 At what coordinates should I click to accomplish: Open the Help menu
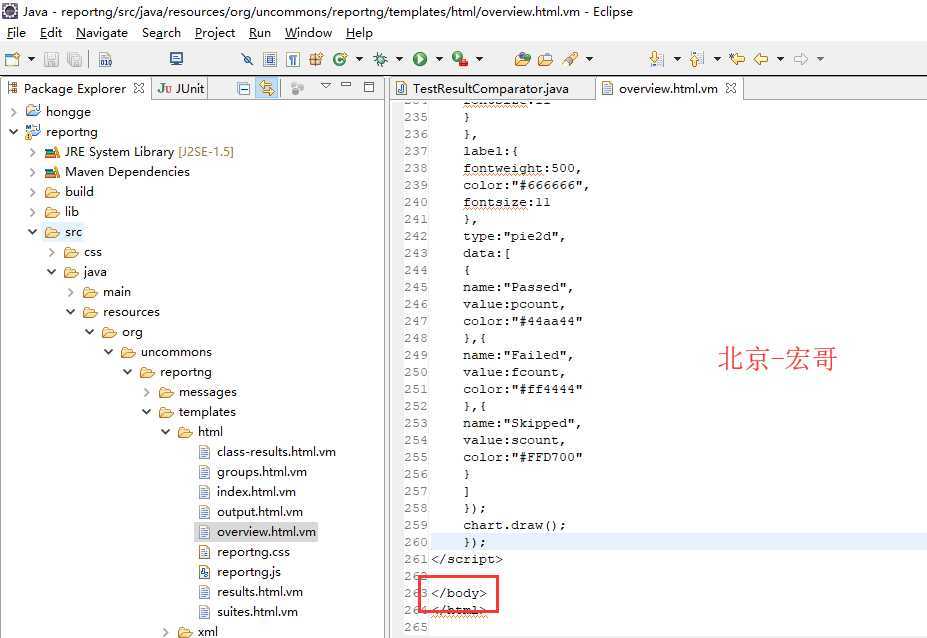pos(359,33)
